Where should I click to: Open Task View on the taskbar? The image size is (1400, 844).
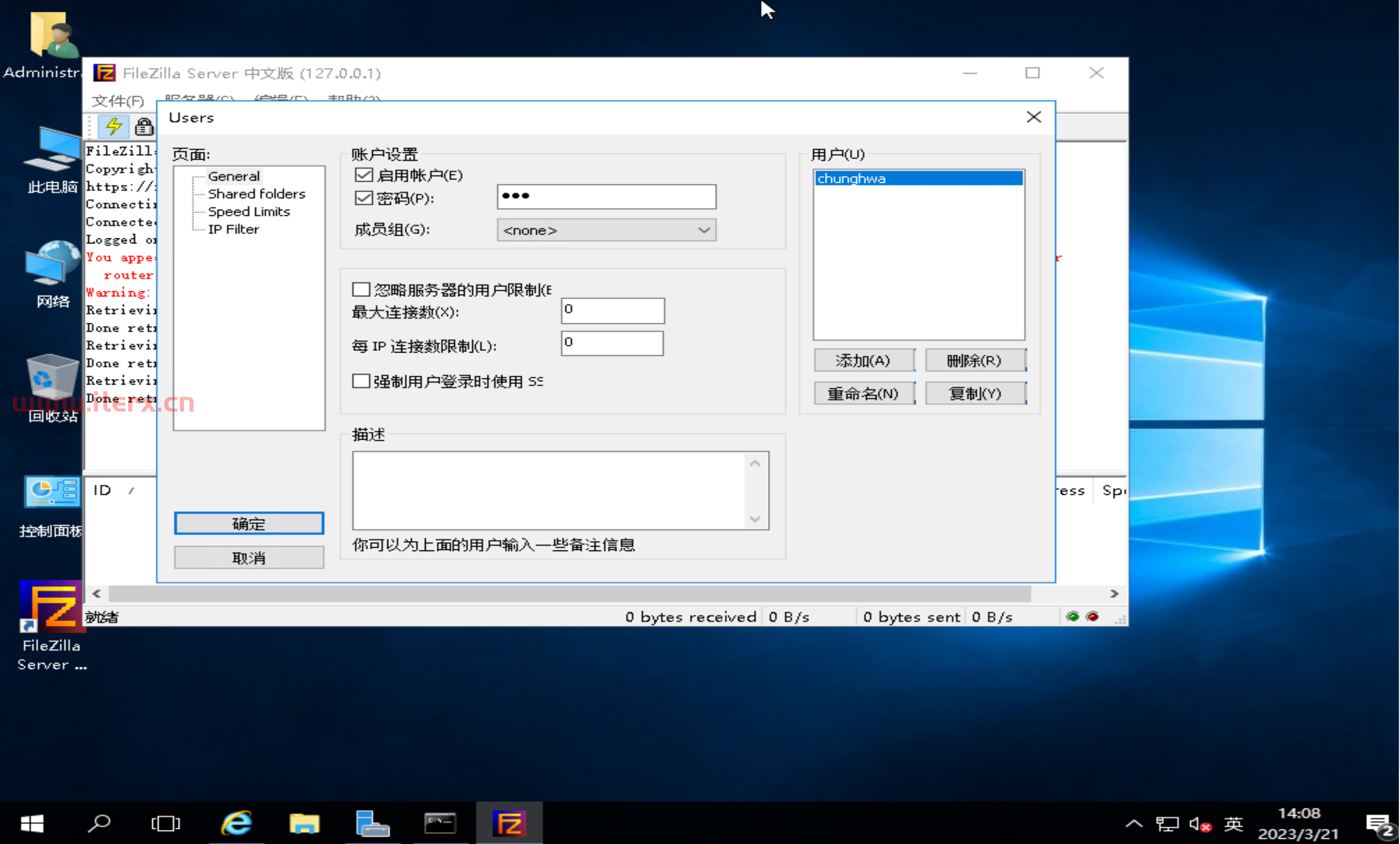coord(165,823)
